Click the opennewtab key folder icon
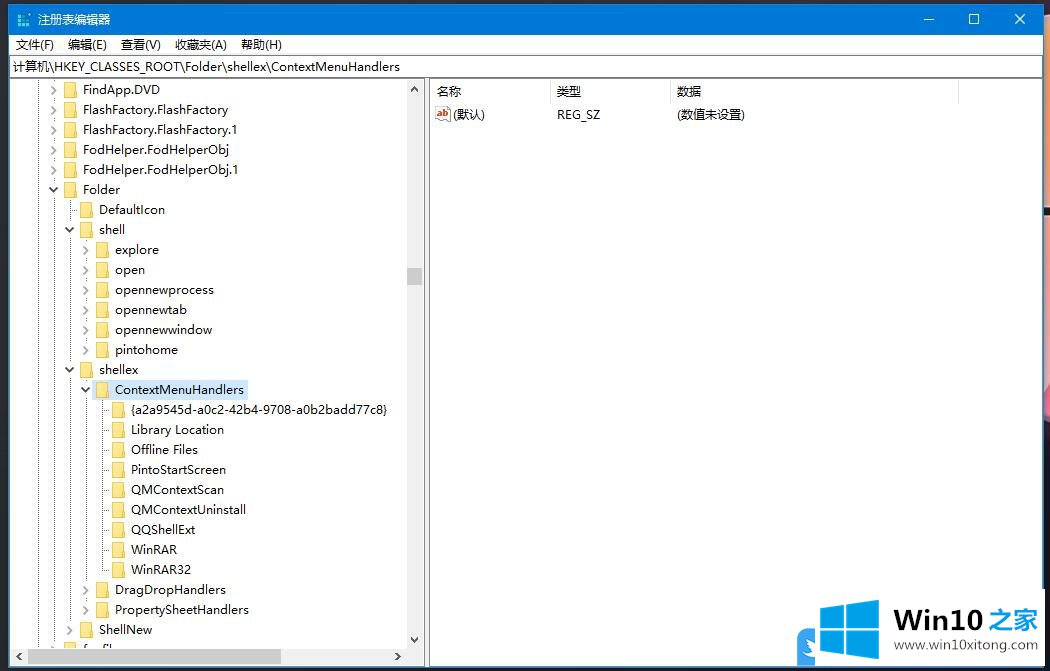The image size is (1050, 671). 102,311
